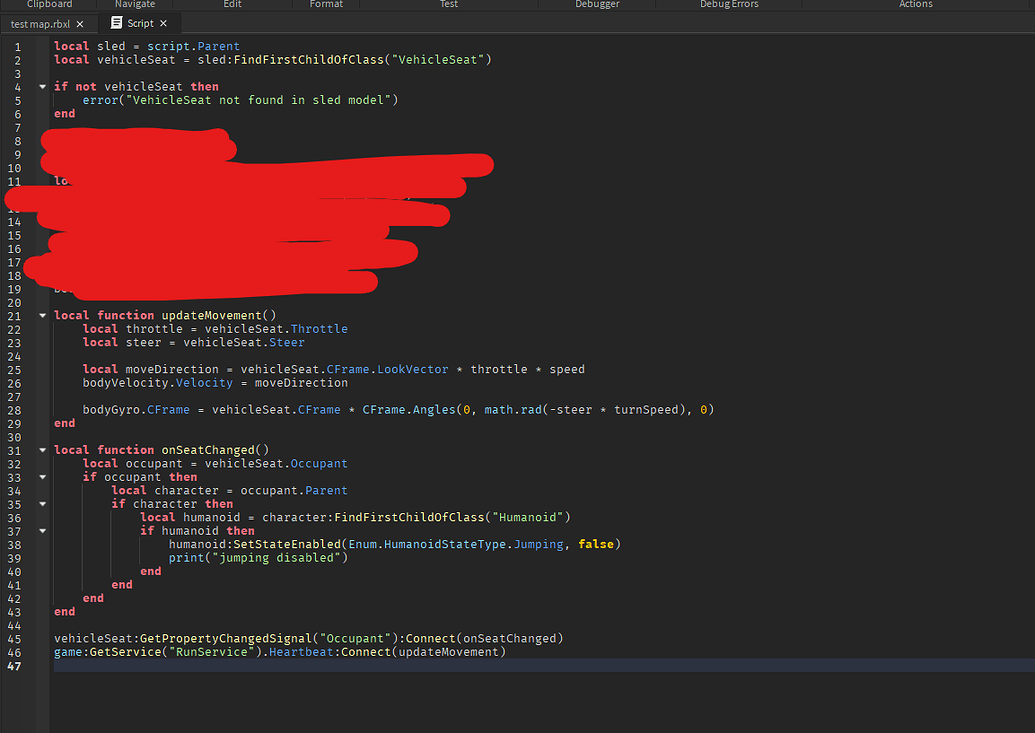Click 'FindFirstChildOfClass' on line 2

[x=308, y=59]
